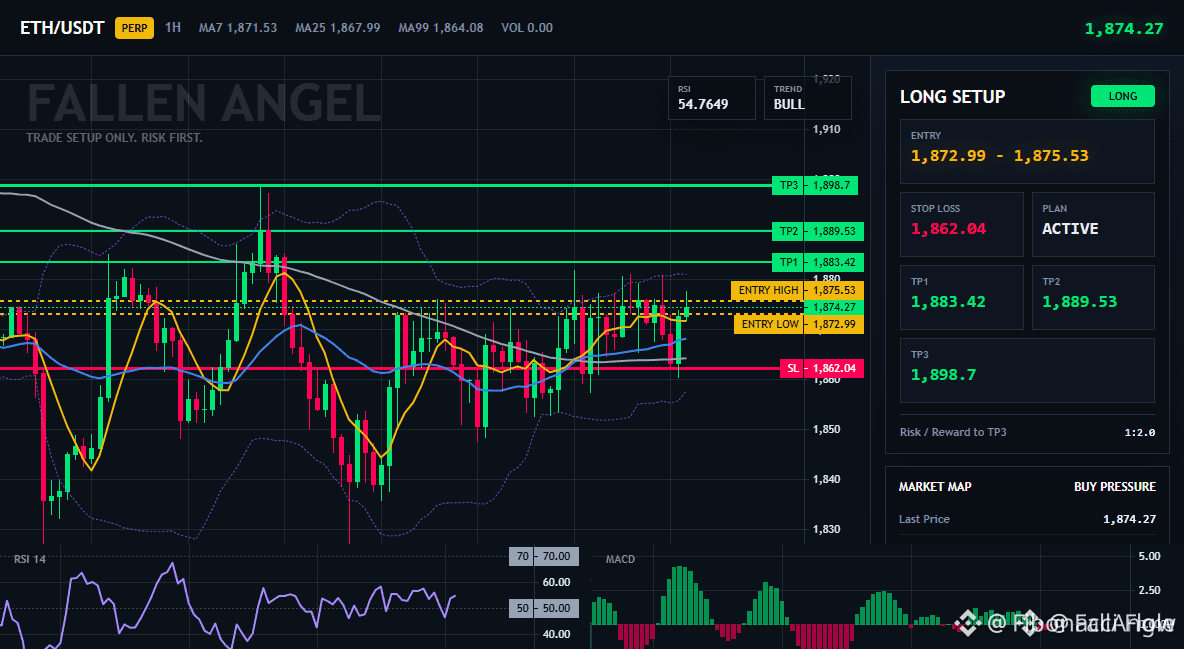Viewport: 1184px width, 649px height.
Task: Click the 1,850 price axis tick
Action: (x=826, y=429)
